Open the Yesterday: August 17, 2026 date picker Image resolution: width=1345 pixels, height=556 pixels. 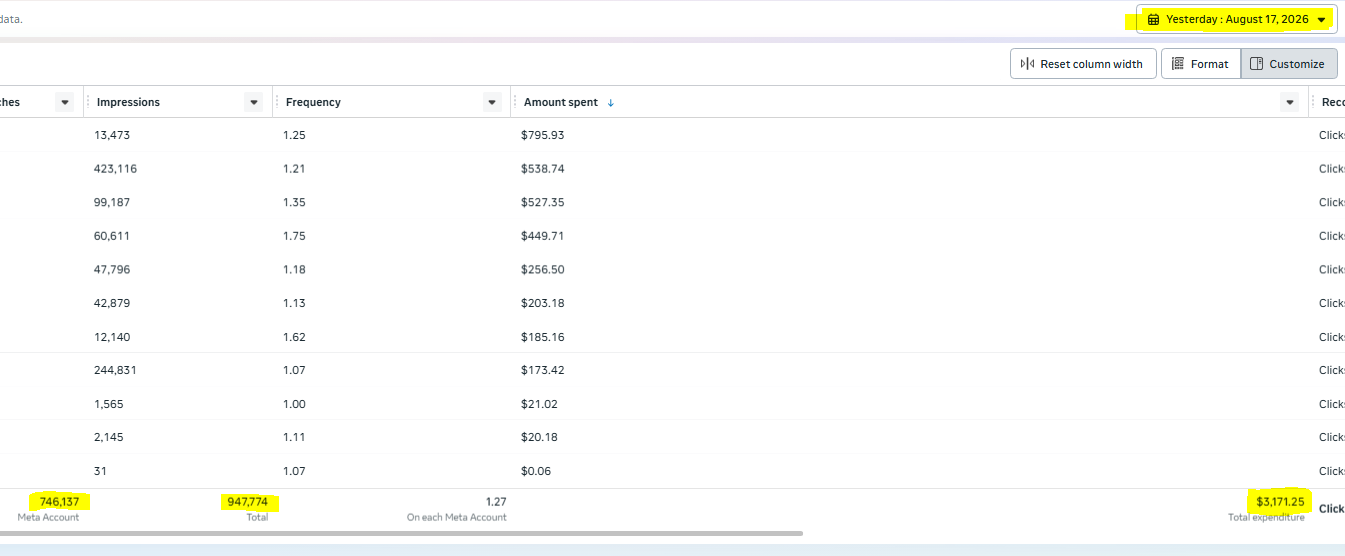tap(1236, 20)
